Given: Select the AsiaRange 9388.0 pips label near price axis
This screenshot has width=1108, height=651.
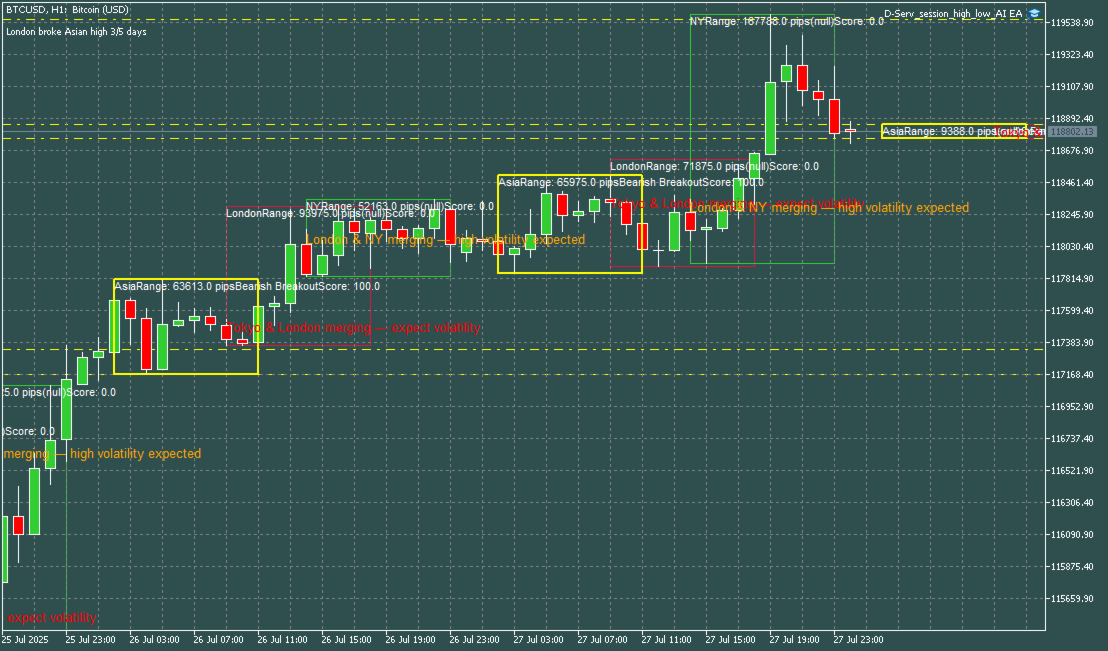Looking at the screenshot, I should [942, 130].
